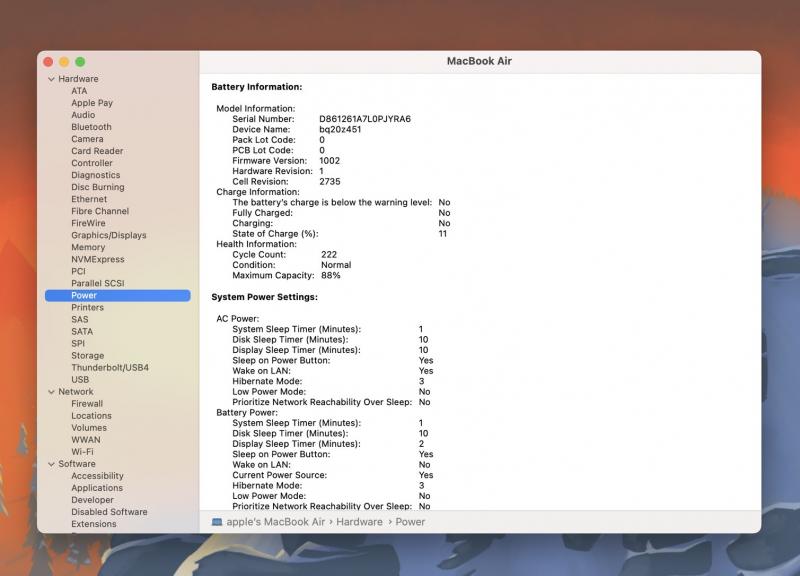This screenshot has width=800, height=576.
Task: Click apple's MacBook Air in path bar
Action: click(x=276, y=522)
